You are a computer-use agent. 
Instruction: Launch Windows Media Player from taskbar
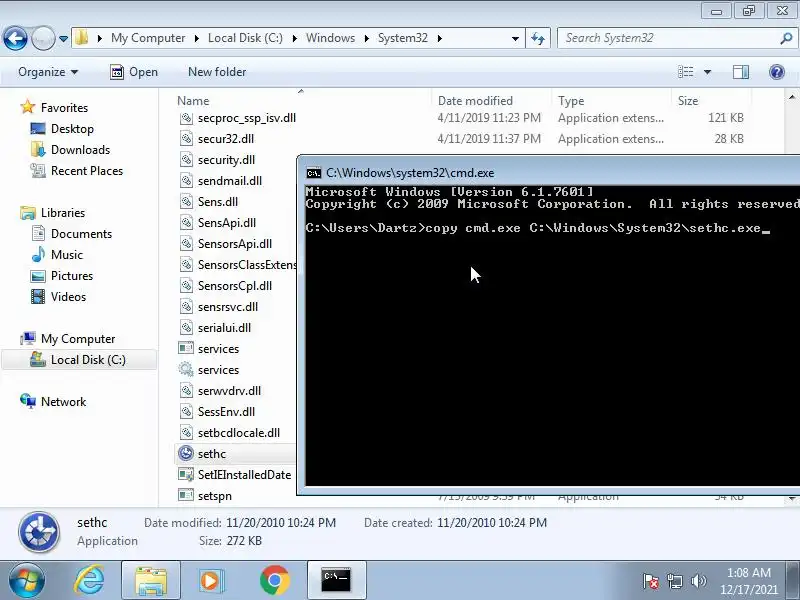click(211, 581)
